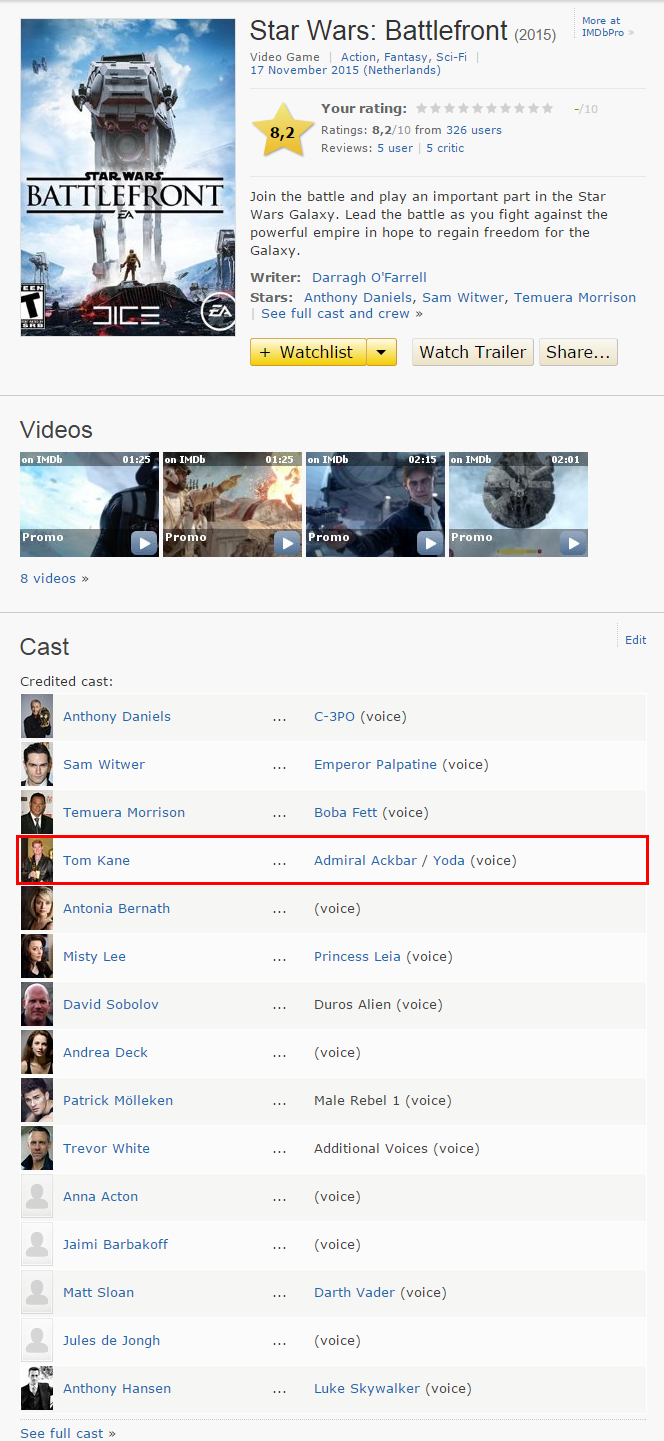This screenshot has height=1441, width=664.
Task: Play the 02:15 promo video
Action: (375, 504)
